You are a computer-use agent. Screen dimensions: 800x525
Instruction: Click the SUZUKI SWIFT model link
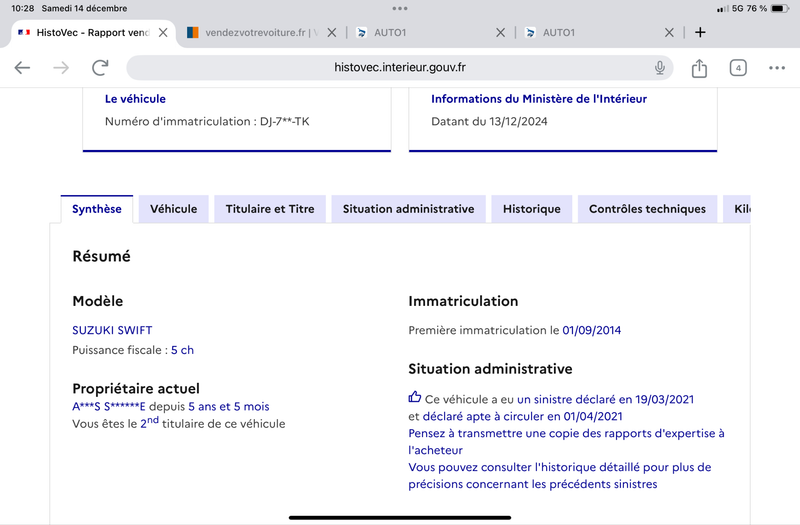[x=112, y=330]
